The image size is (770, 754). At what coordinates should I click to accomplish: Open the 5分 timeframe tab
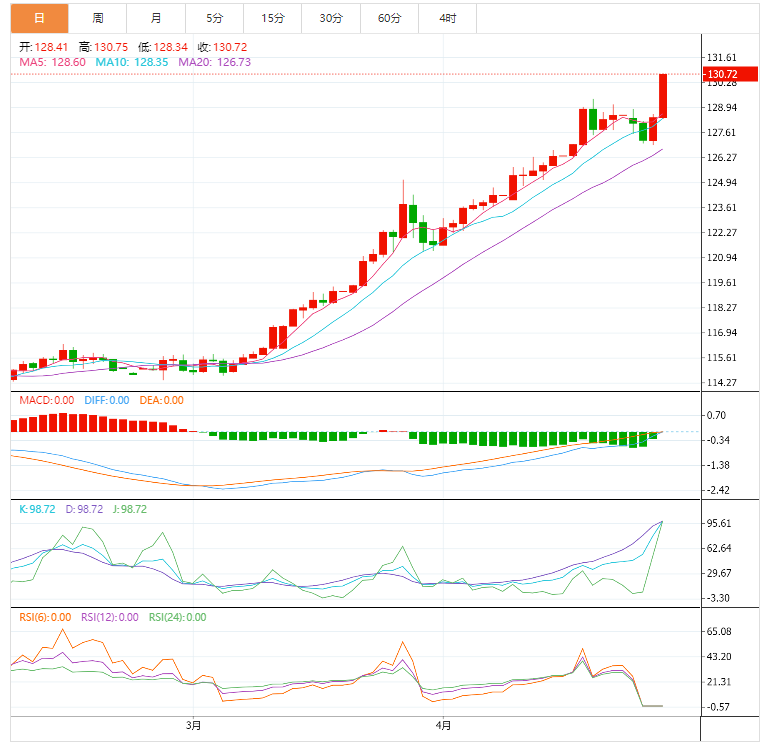(x=215, y=18)
